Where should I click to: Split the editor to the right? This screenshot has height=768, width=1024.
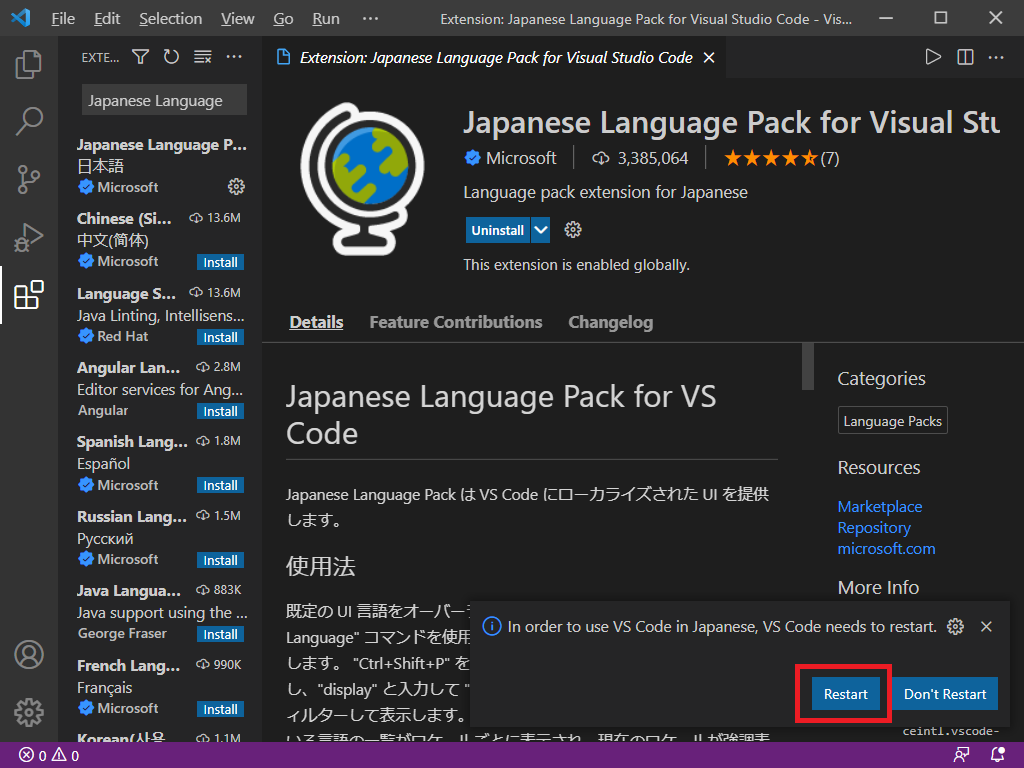point(965,57)
